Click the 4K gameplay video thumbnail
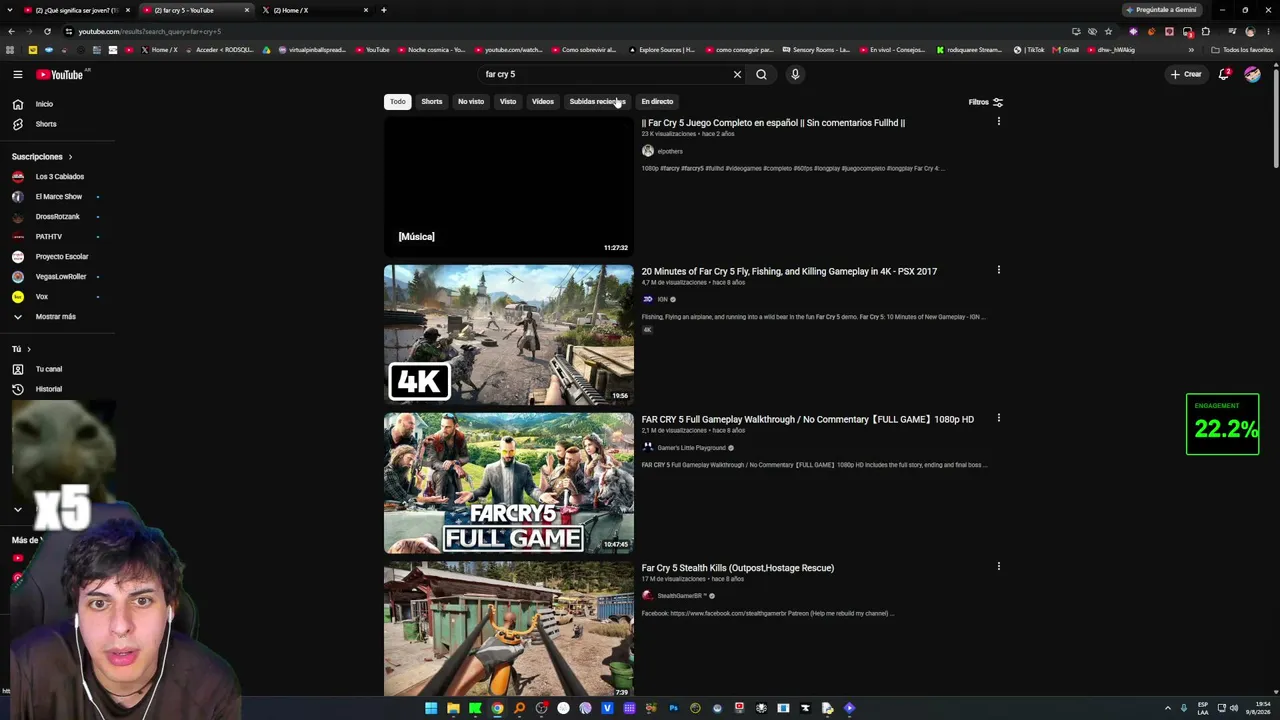This screenshot has width=1280, height=720. [x=509, y=335]
